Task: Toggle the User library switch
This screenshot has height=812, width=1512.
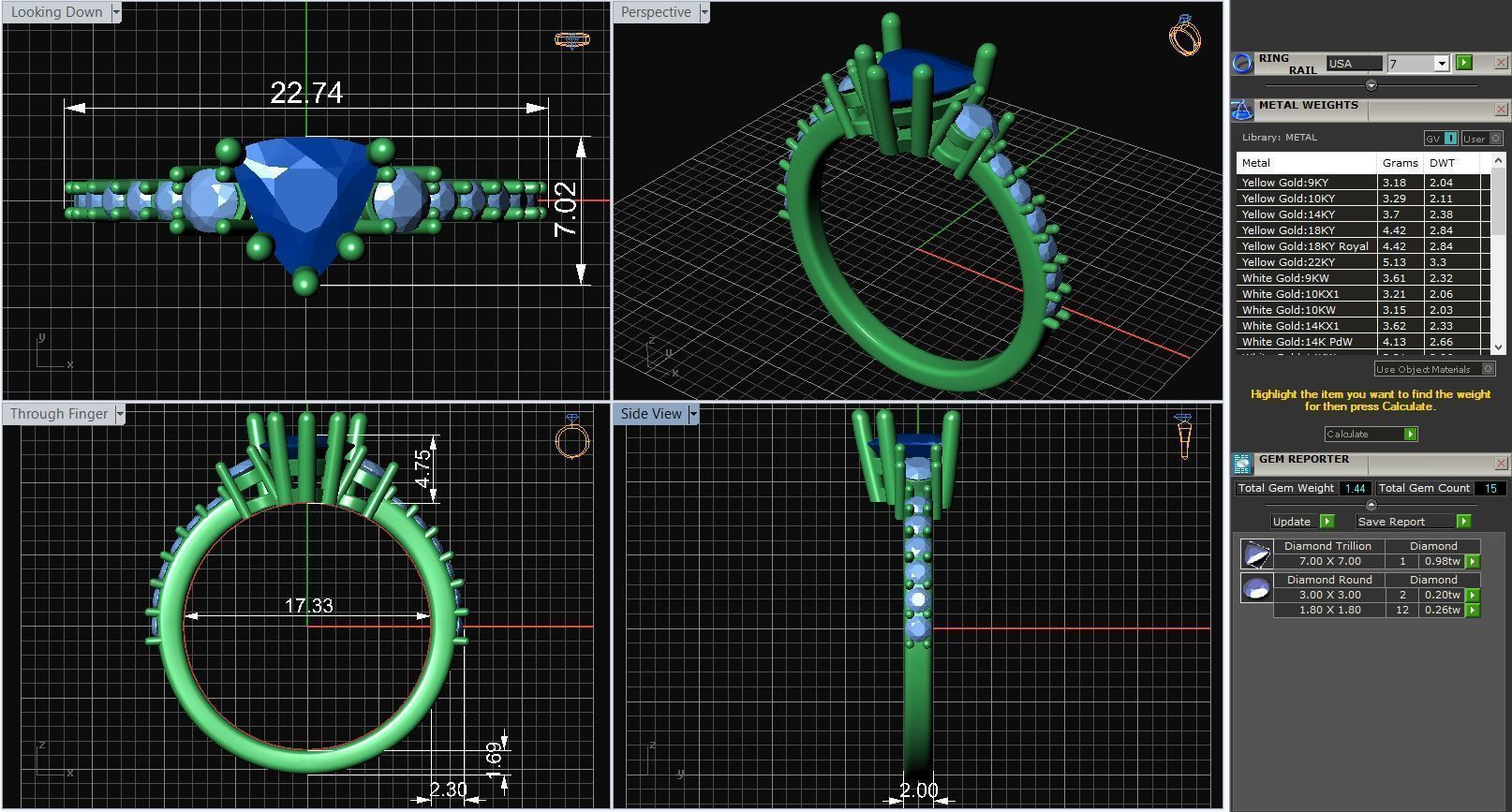Action: click(1482, 138)
